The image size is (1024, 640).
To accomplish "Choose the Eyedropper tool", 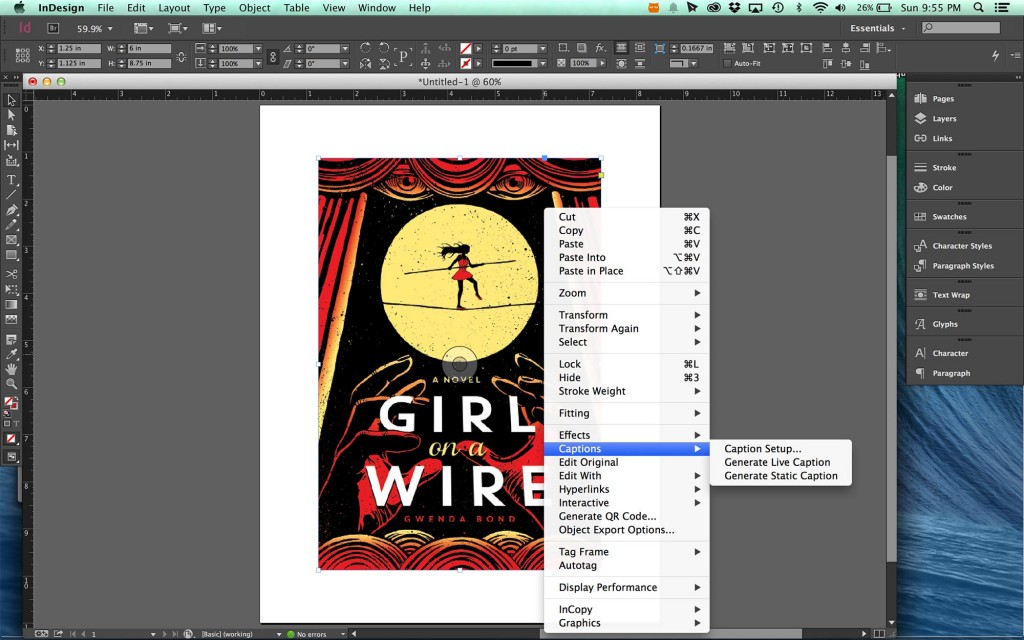I will click(x=11, y=354).
